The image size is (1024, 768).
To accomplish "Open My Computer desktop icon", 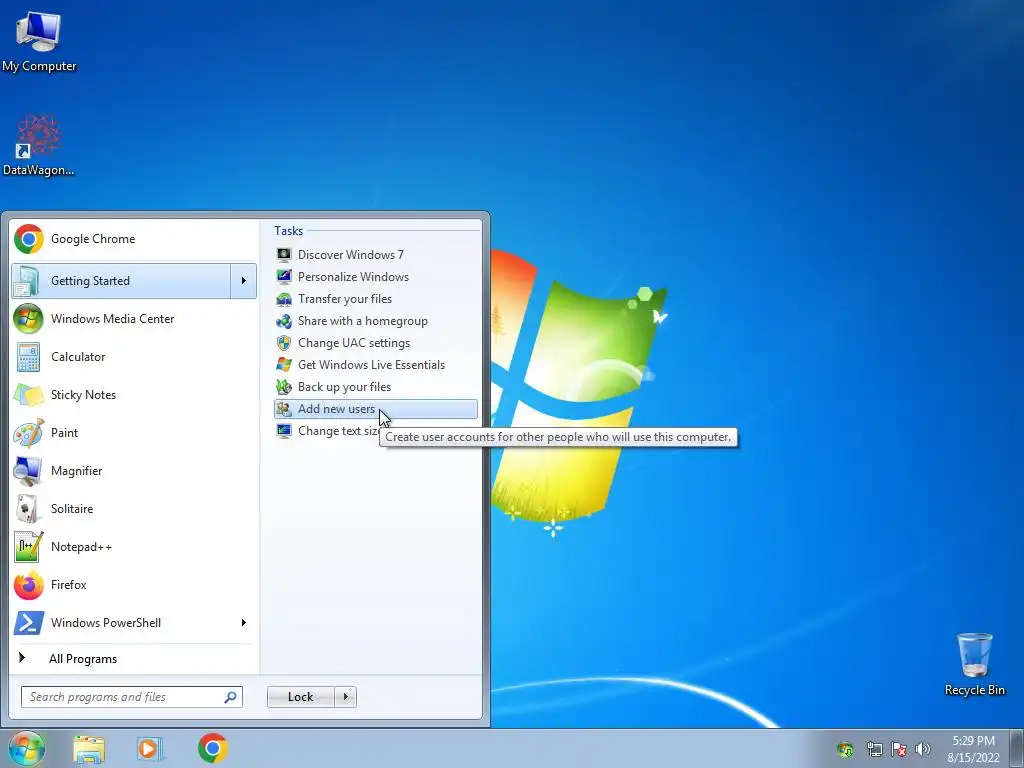I will click(x=39, y=41).
